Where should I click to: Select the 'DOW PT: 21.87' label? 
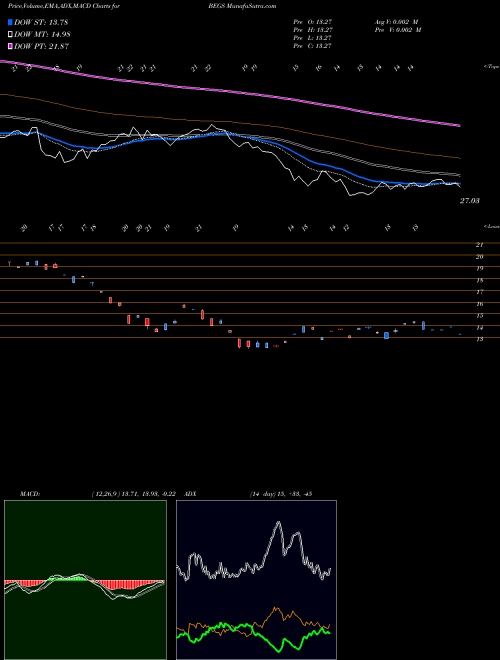(42, 46)
